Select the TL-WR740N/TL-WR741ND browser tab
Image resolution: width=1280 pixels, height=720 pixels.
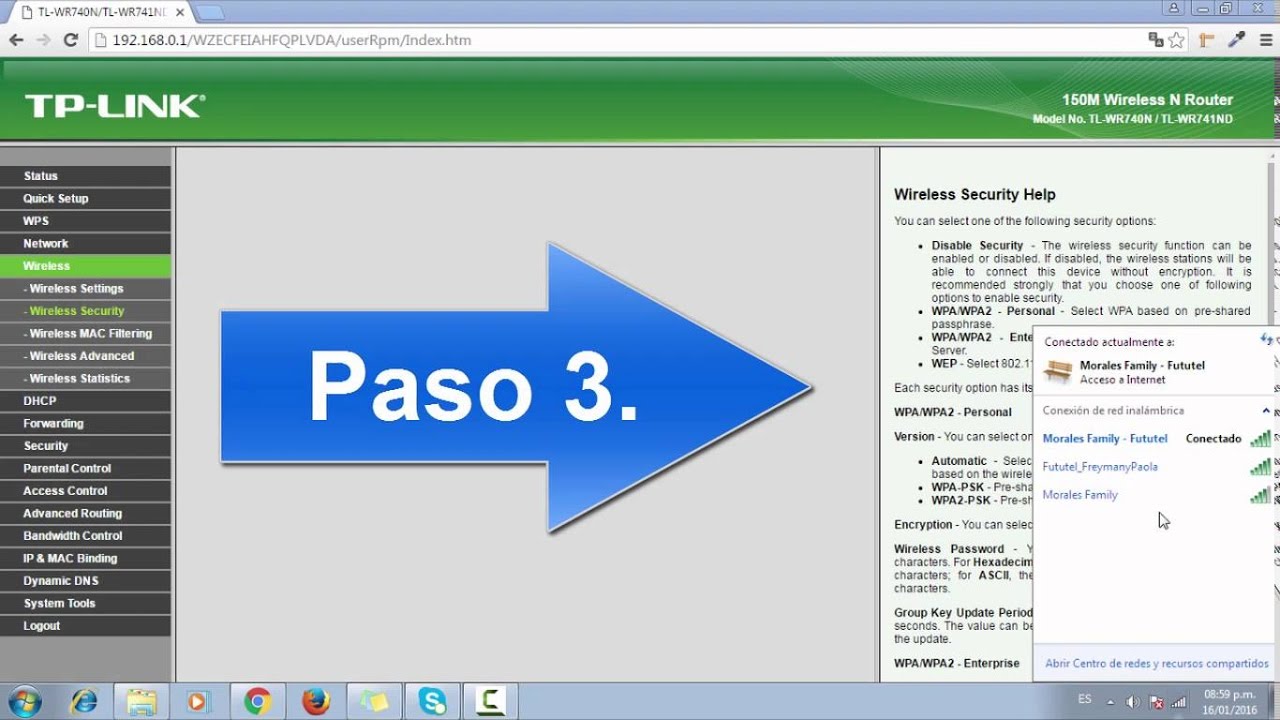(x=100, y=12)
